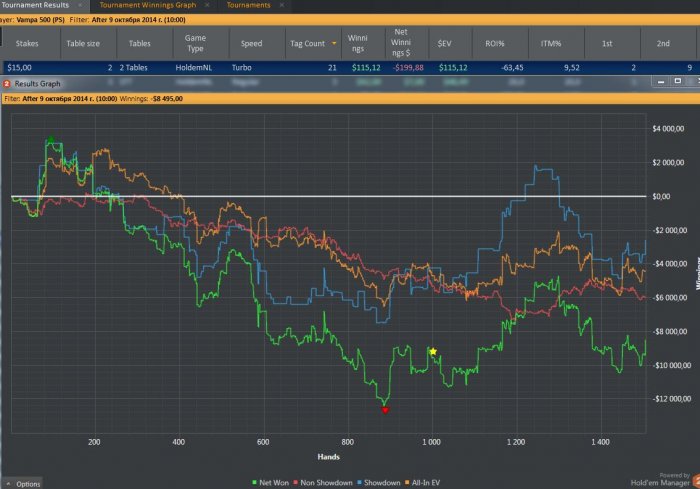The height and width of the screenshot is (489, 700).
Task: Switch to Tournament Winnings Graph tab
Action: click(x=147, y=5)
